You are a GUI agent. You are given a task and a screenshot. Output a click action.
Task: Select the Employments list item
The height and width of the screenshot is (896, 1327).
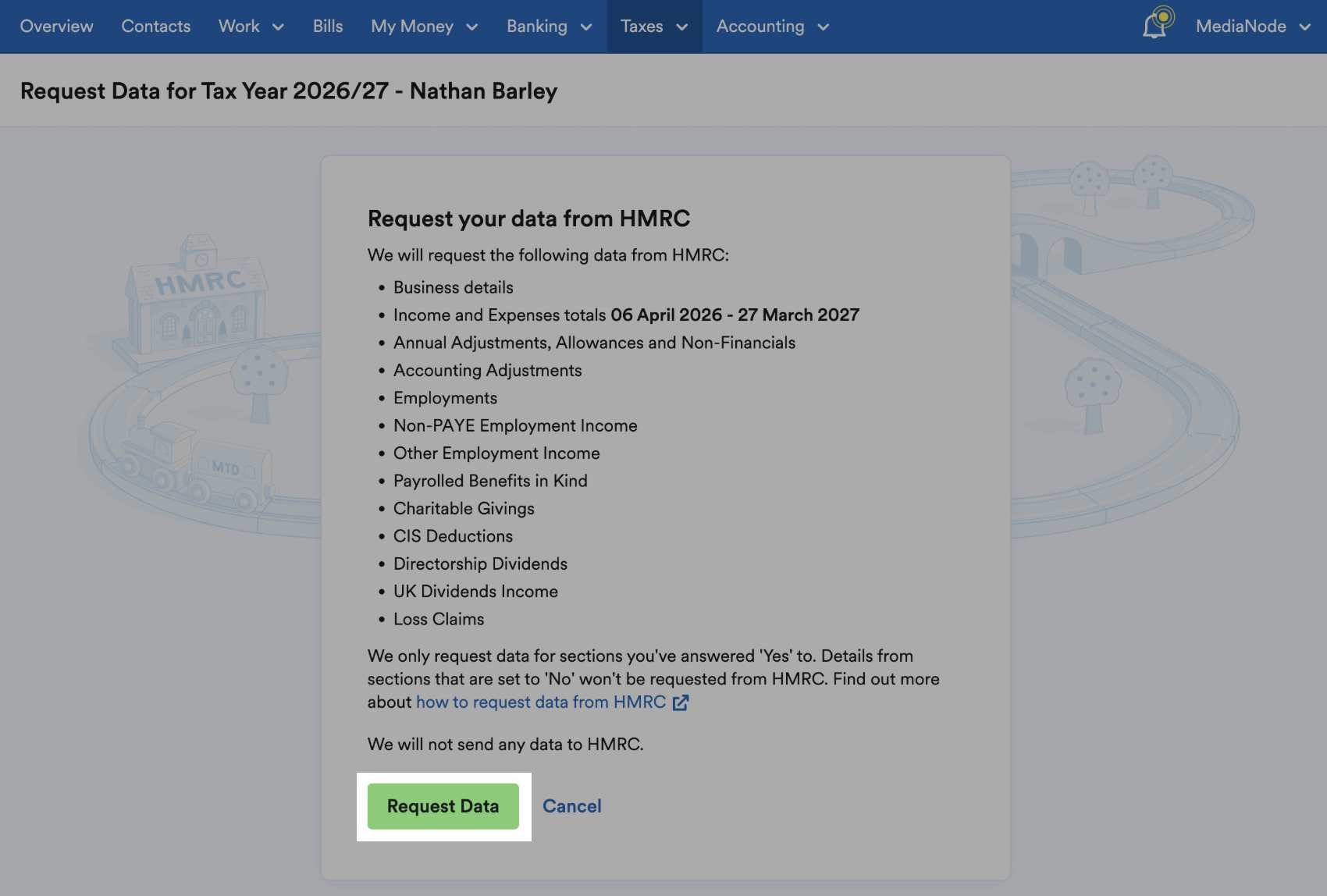tap(445, 398)
